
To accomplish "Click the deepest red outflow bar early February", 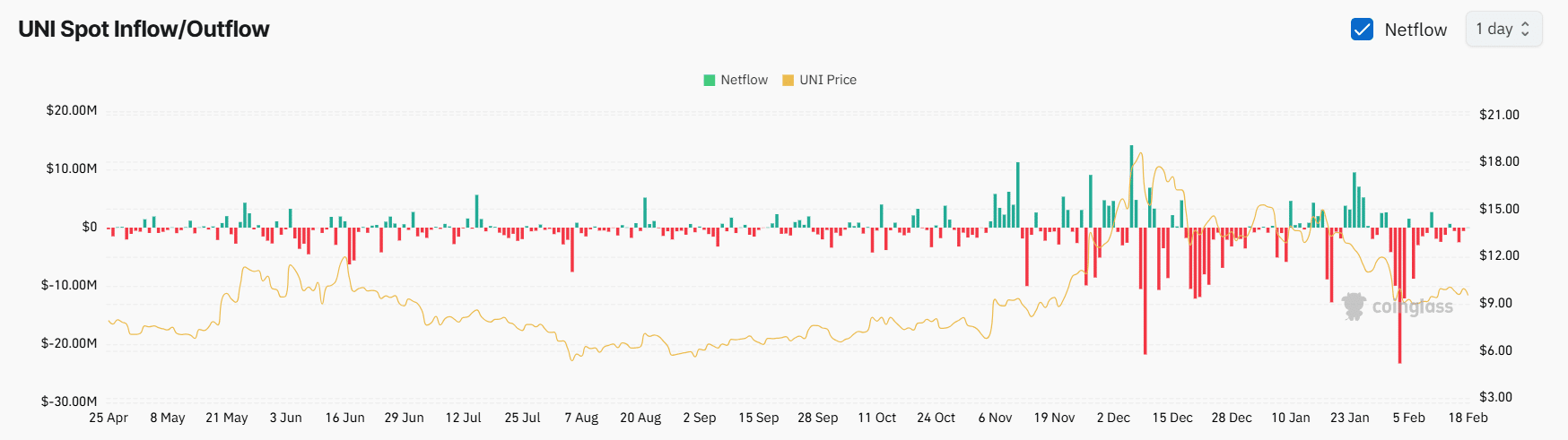I will tap(1399, 295).
